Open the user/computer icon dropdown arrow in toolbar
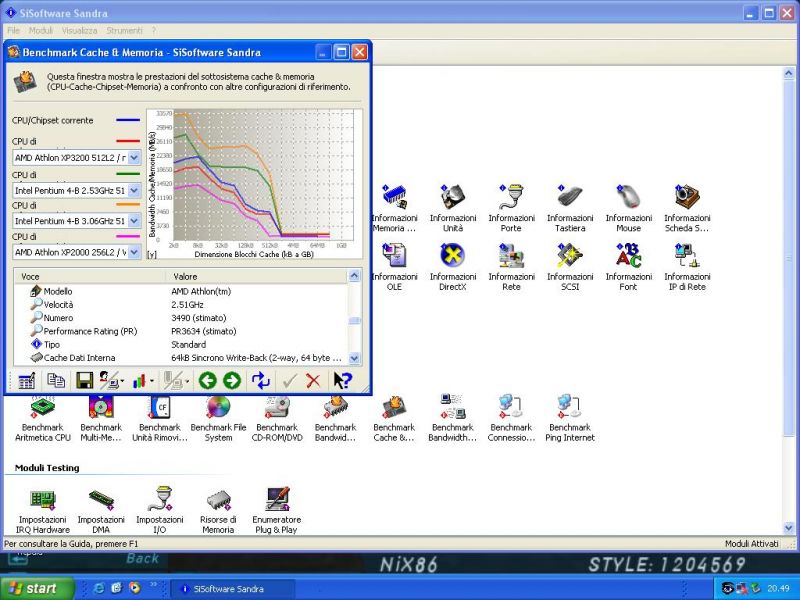This screenshot has width=800, height=600. point(122,381)
